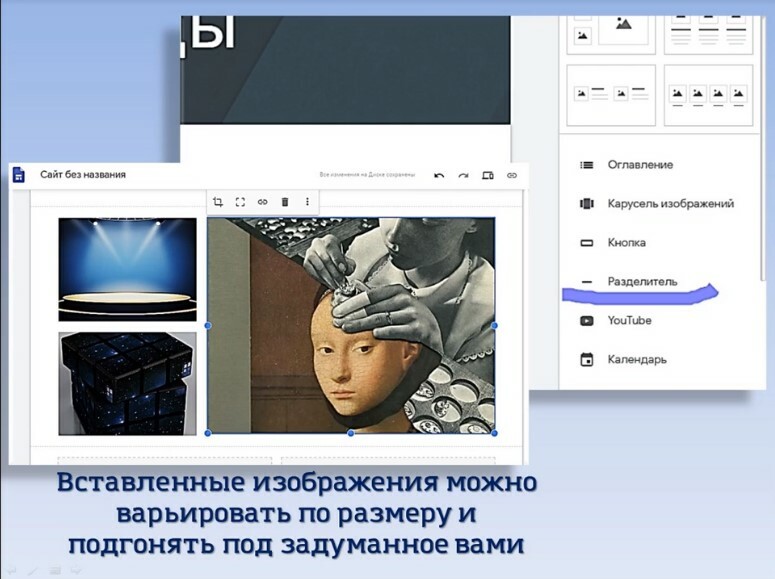Insert the Календарь element
The height and width of the screenshot is (579, 775).
(x=637, y=359)
